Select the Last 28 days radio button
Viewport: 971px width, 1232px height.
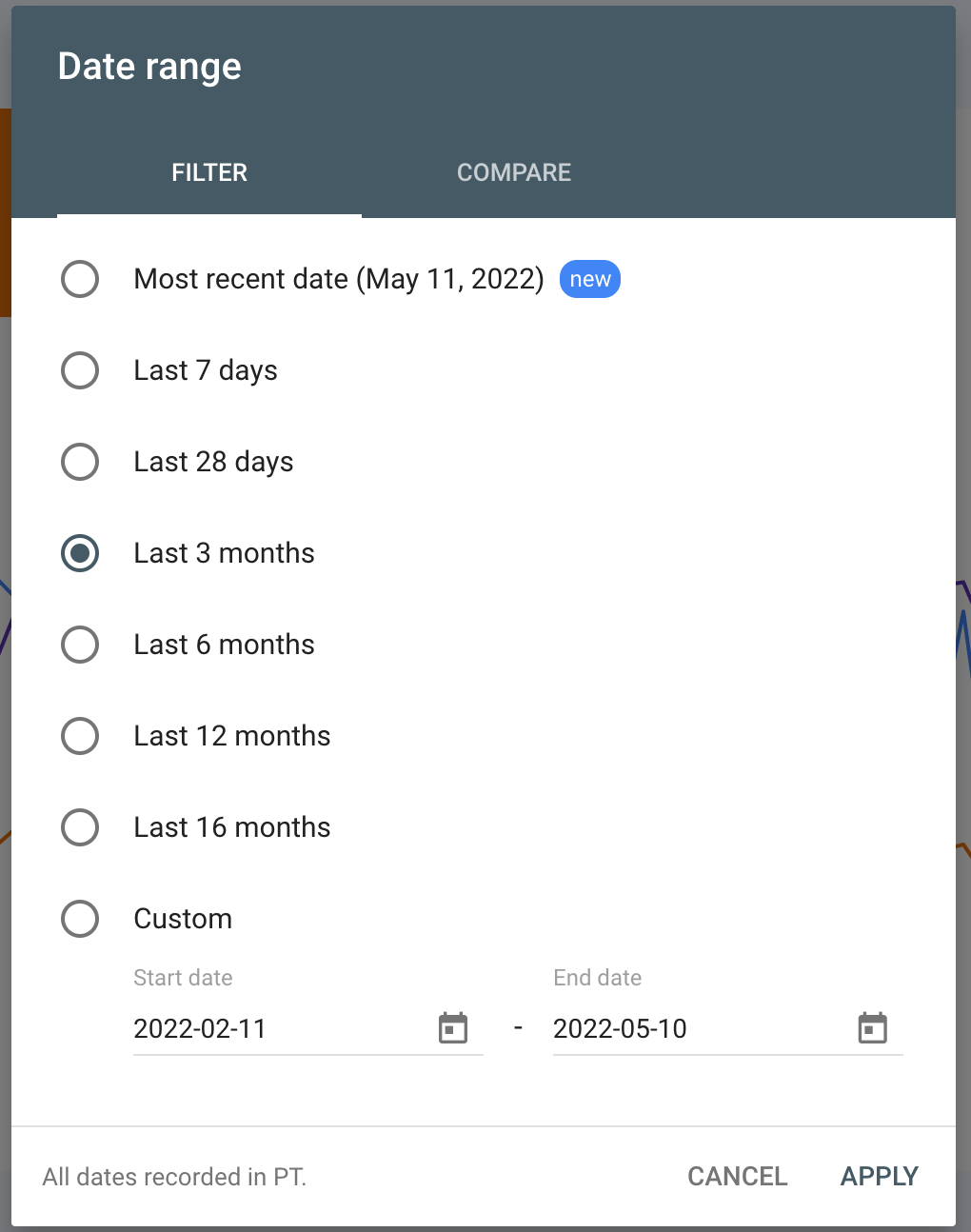pyautogui.click(x=80, y=462)
